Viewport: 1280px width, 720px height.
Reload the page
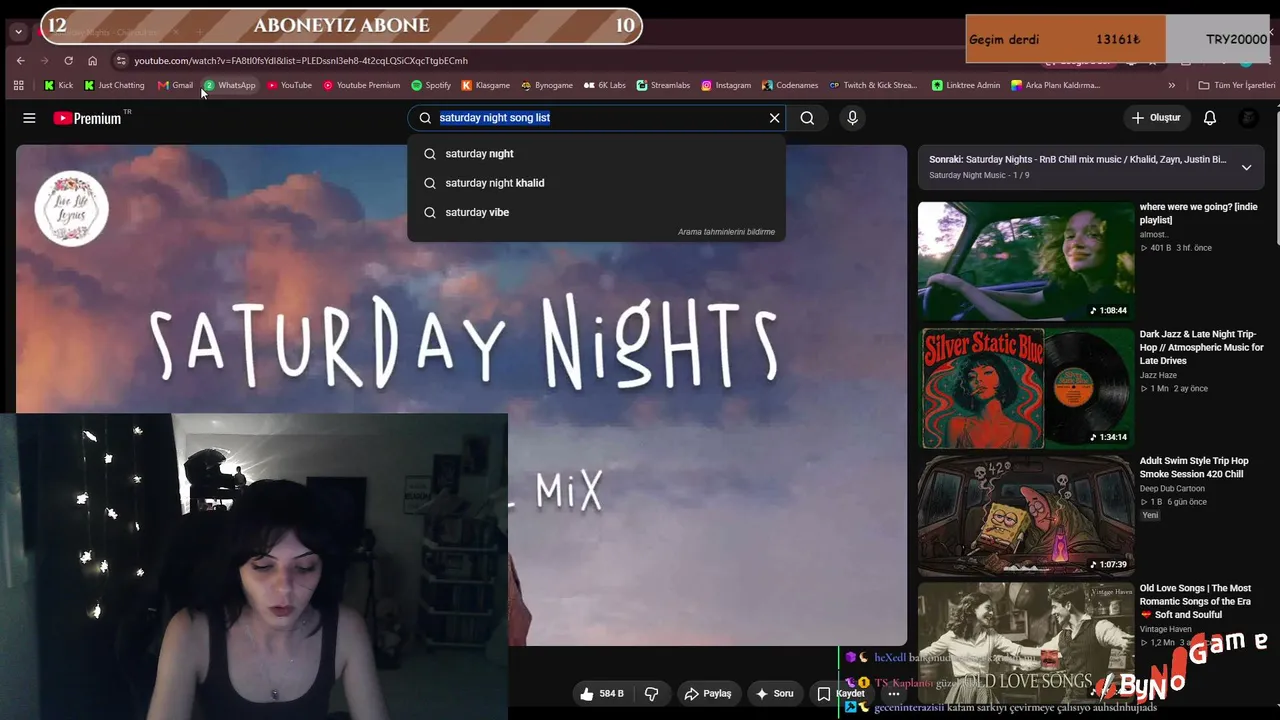(68, 61)
